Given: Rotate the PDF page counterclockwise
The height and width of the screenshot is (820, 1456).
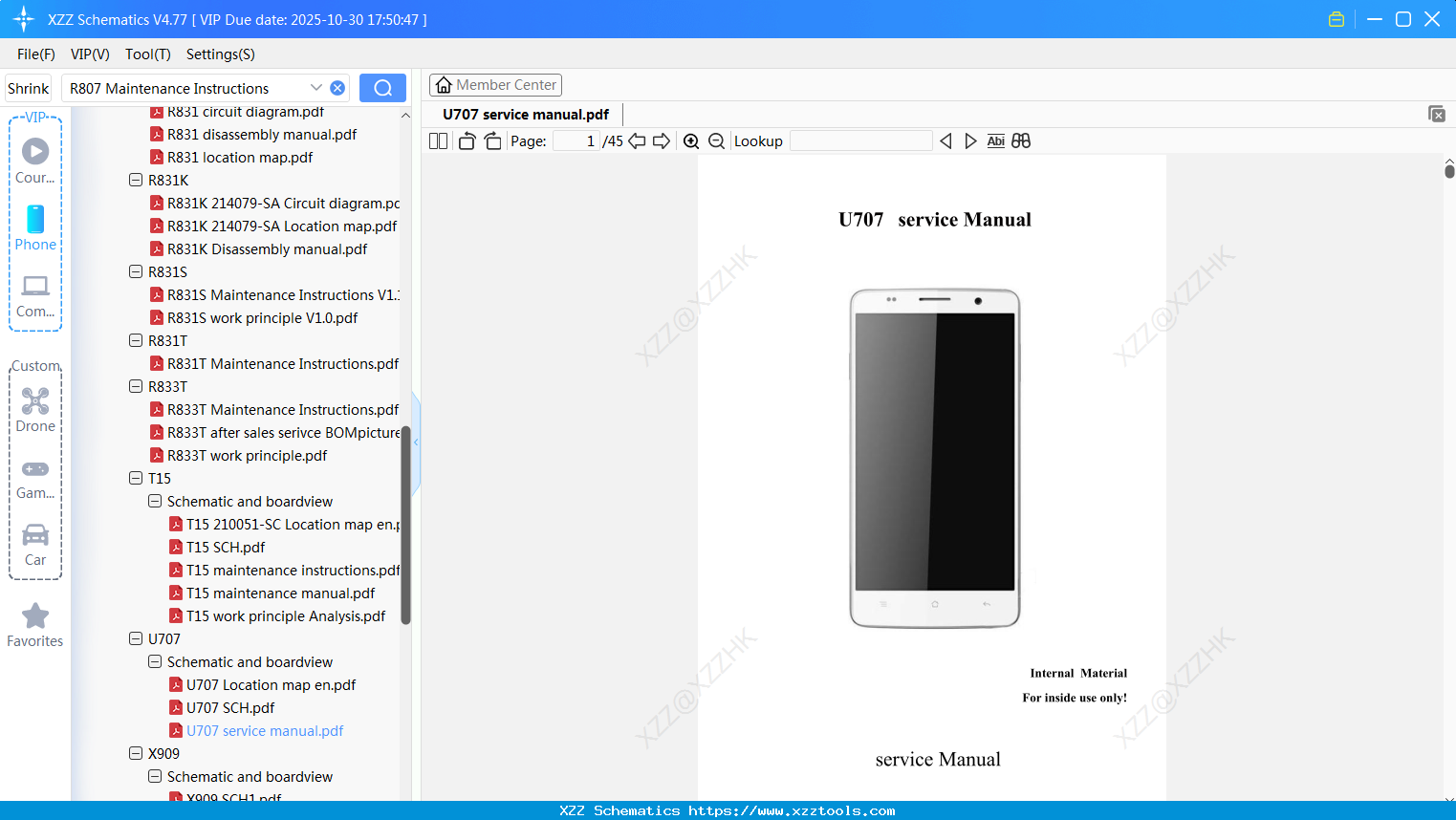Looking at the screenshot, I should (466, 140).
